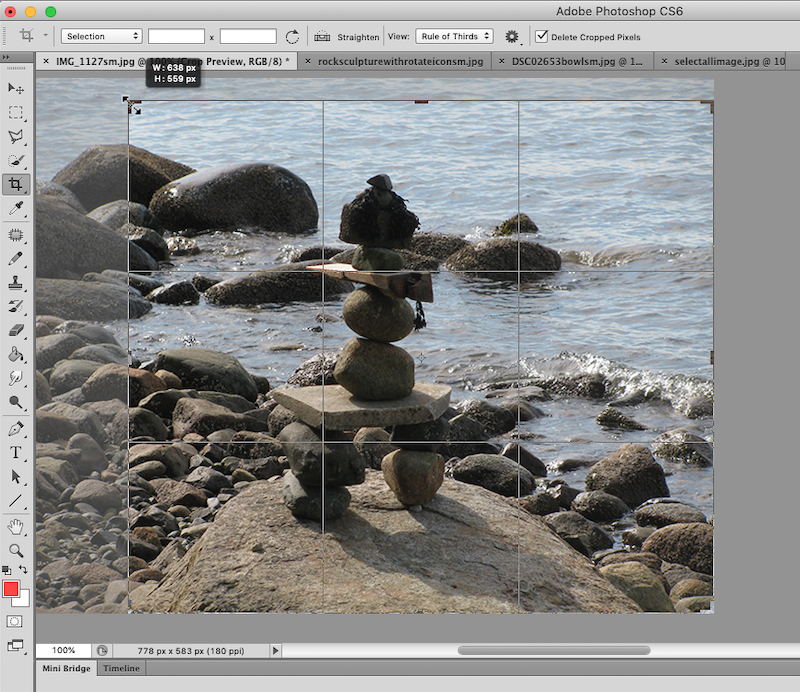Select the Clone Stamp tool

click(x=16, y=283)
